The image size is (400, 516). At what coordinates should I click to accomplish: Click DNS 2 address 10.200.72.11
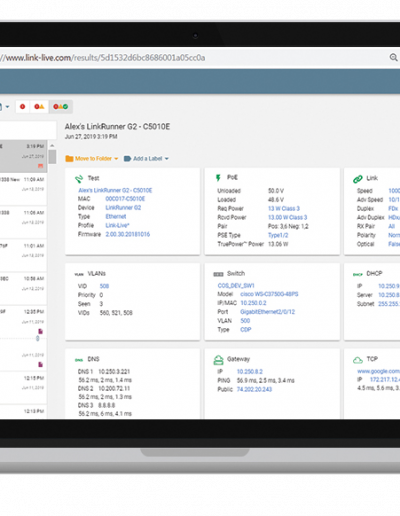tap(114, 389)
